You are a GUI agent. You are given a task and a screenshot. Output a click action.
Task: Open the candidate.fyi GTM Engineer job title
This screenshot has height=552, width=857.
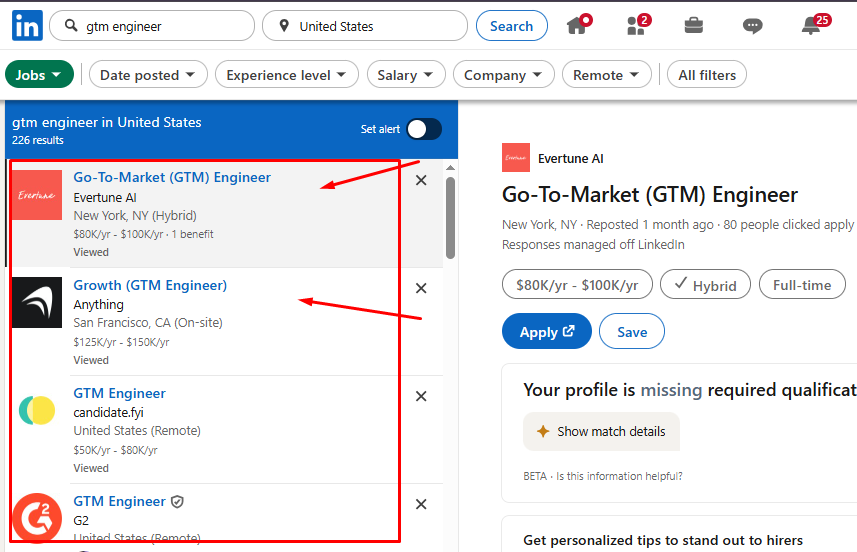120,394
